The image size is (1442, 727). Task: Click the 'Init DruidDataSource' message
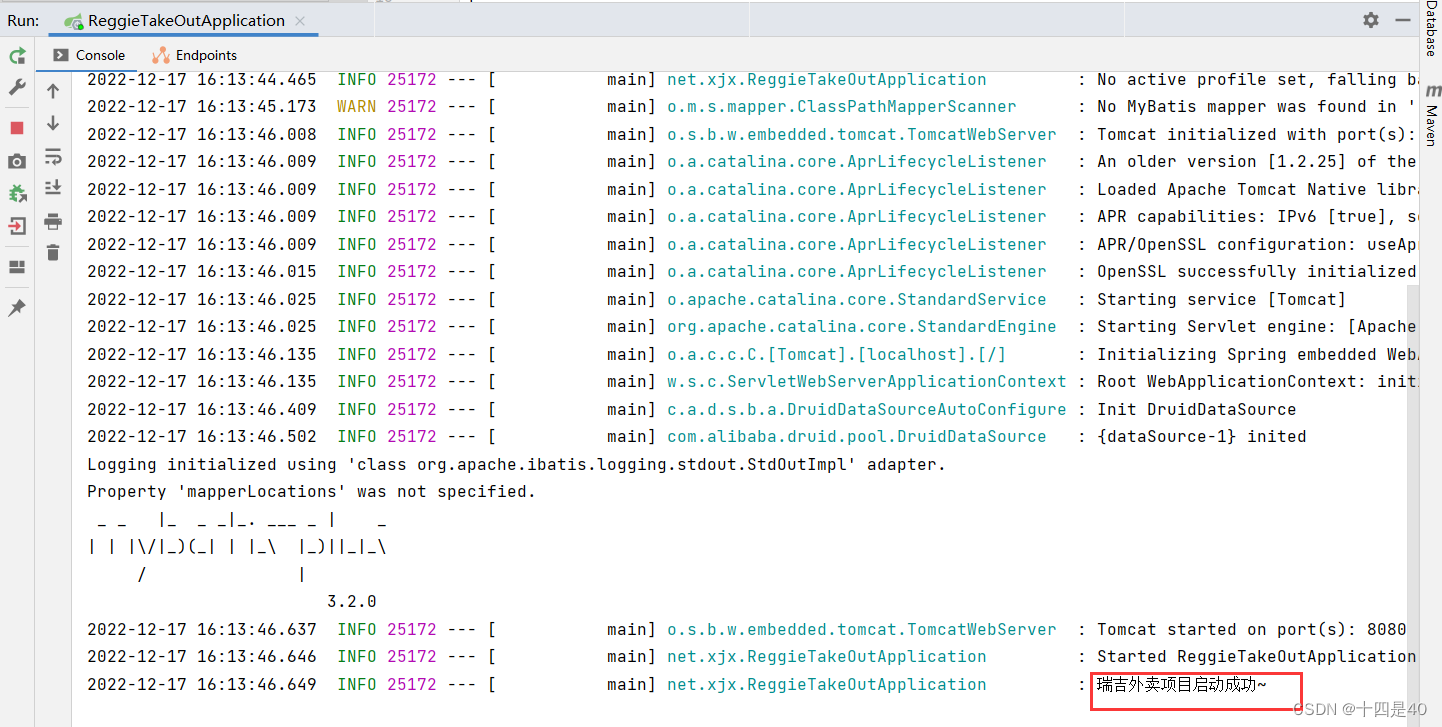pyautogui.click(x=1197, y=409)
